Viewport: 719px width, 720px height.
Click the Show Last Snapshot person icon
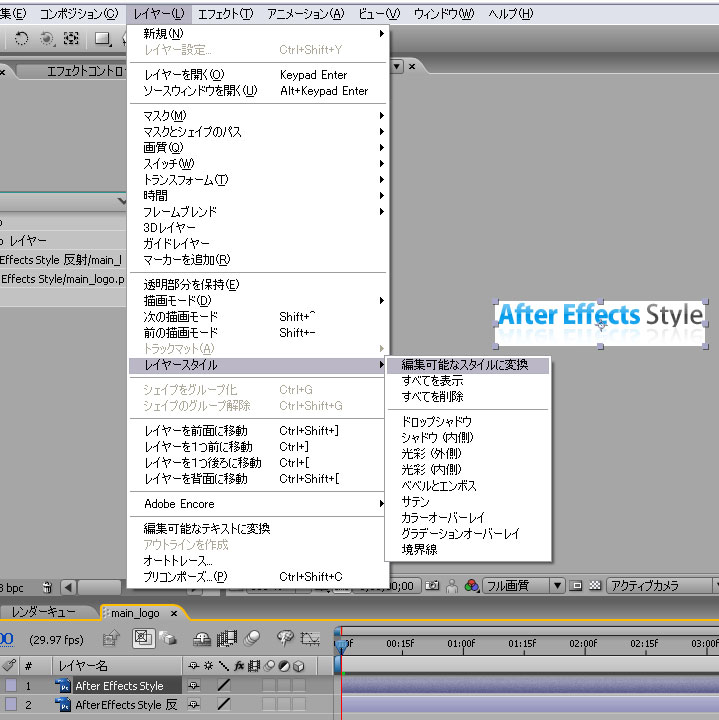(x=452, y=586)
